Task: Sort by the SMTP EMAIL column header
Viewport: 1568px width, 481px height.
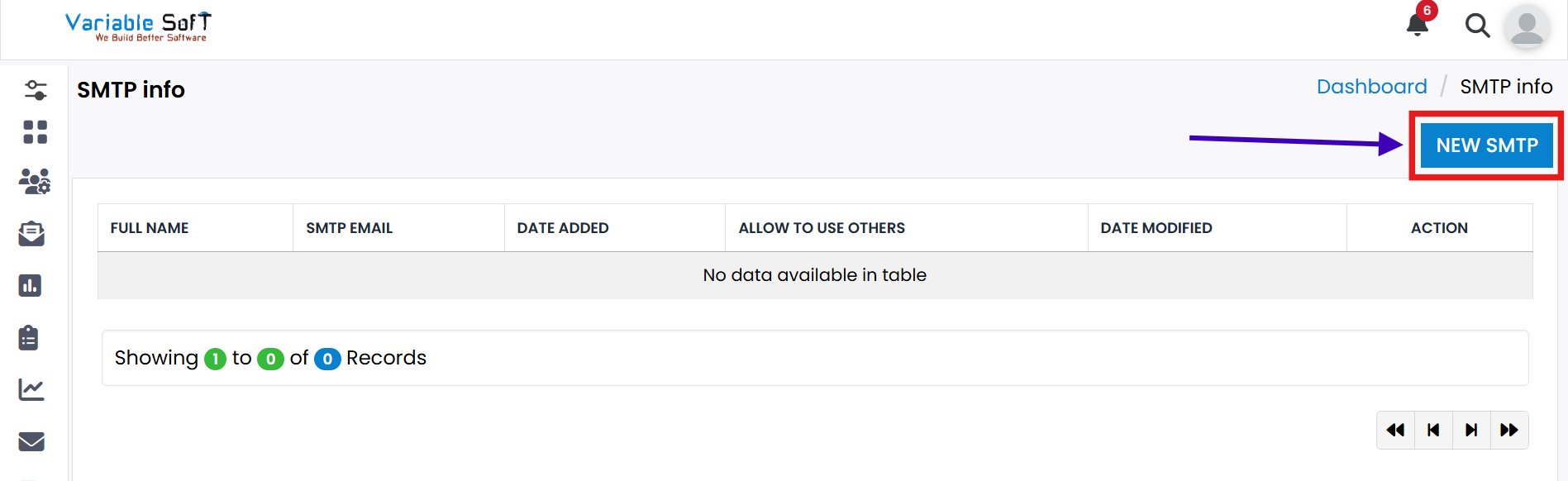Action: pos(349,228)
